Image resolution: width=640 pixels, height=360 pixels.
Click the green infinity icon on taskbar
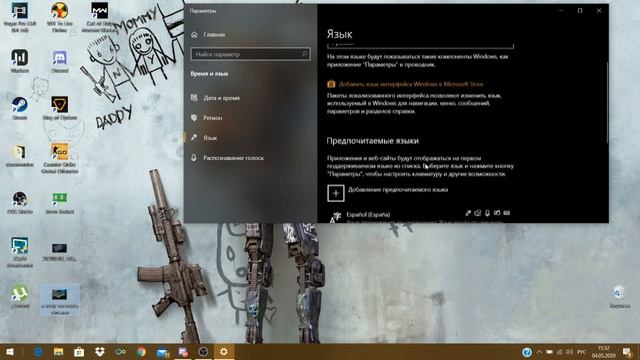pos(120,352)
